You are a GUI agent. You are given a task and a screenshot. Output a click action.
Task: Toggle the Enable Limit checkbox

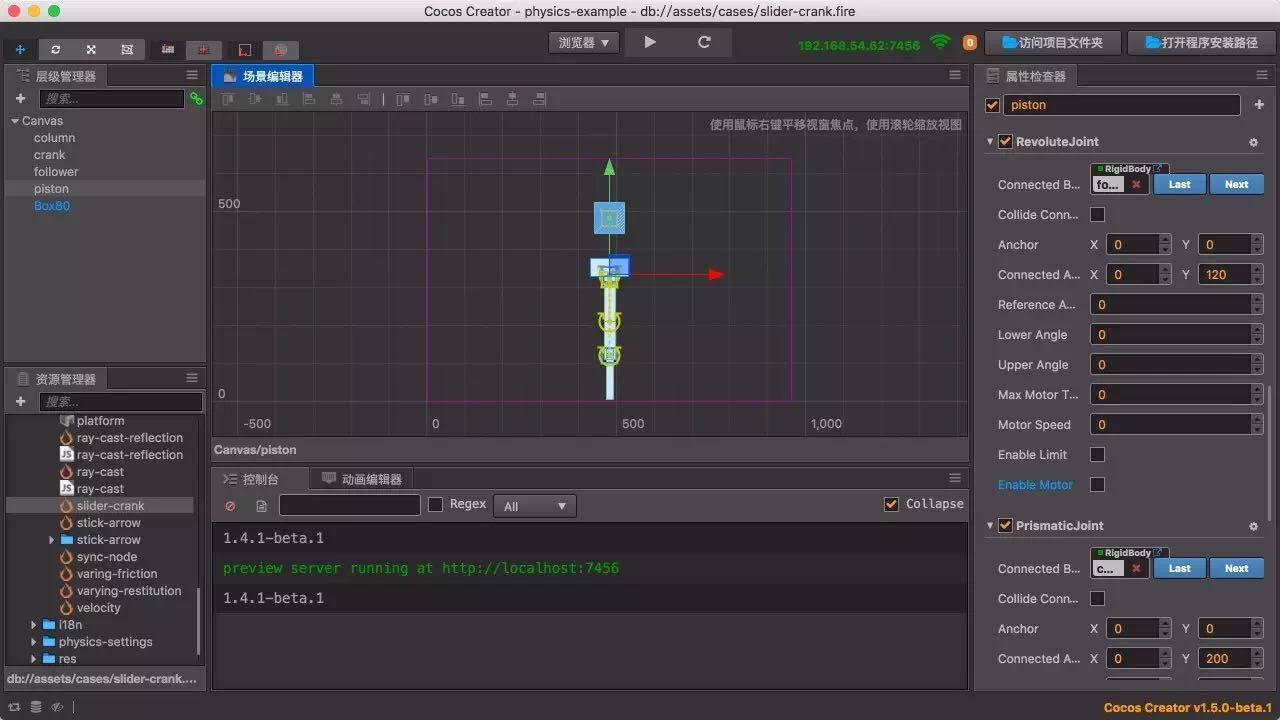pos(1097,454)
